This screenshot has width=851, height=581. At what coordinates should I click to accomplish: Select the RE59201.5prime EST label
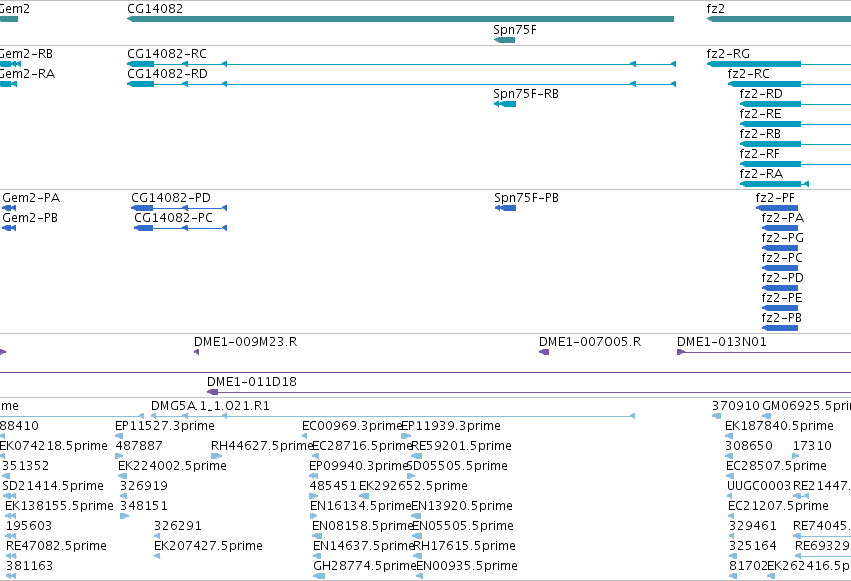pyautogui.click(x=461, y=446)
